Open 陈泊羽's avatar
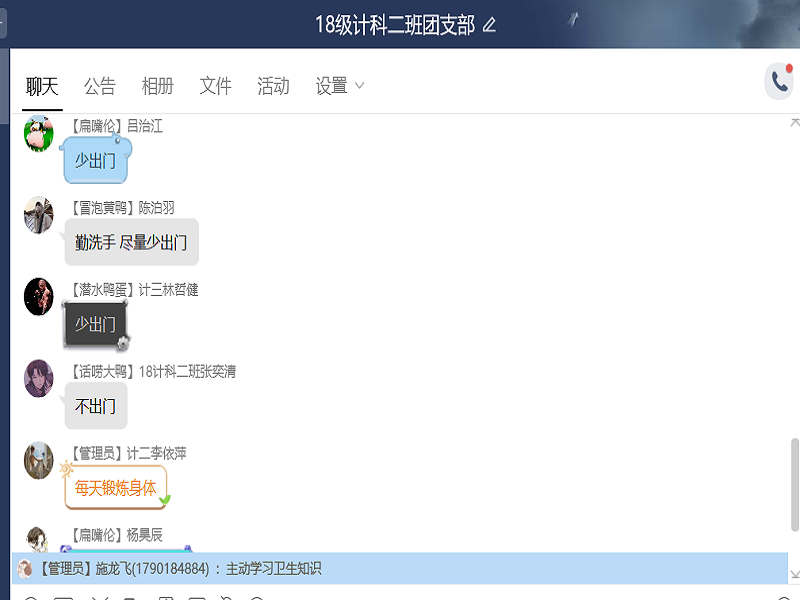800x600 pixels. tap(39, 215)
